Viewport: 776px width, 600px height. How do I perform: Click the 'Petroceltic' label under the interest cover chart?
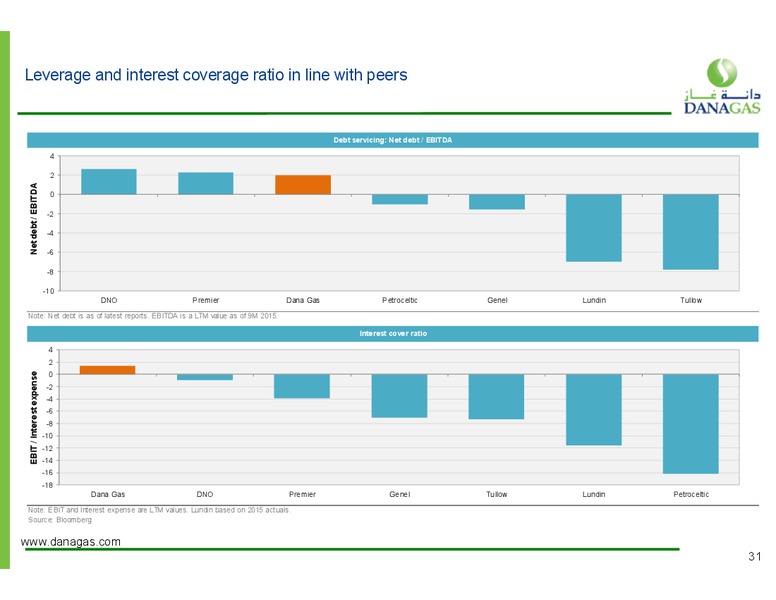[x=691, y=494]
